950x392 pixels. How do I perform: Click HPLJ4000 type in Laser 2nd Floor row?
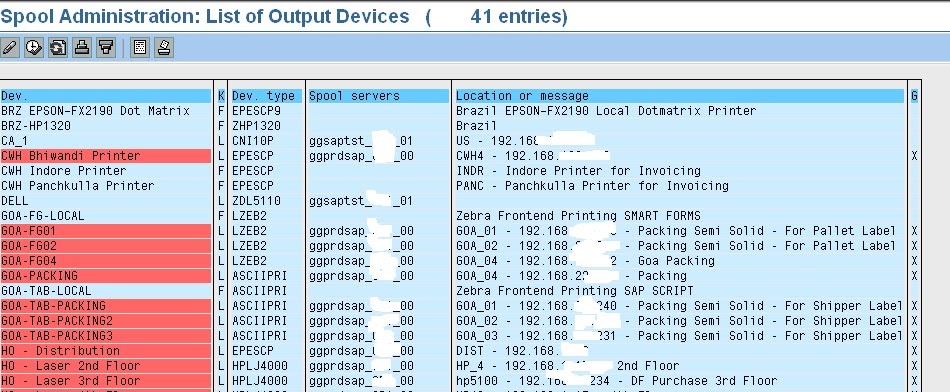tap(260, 365)
